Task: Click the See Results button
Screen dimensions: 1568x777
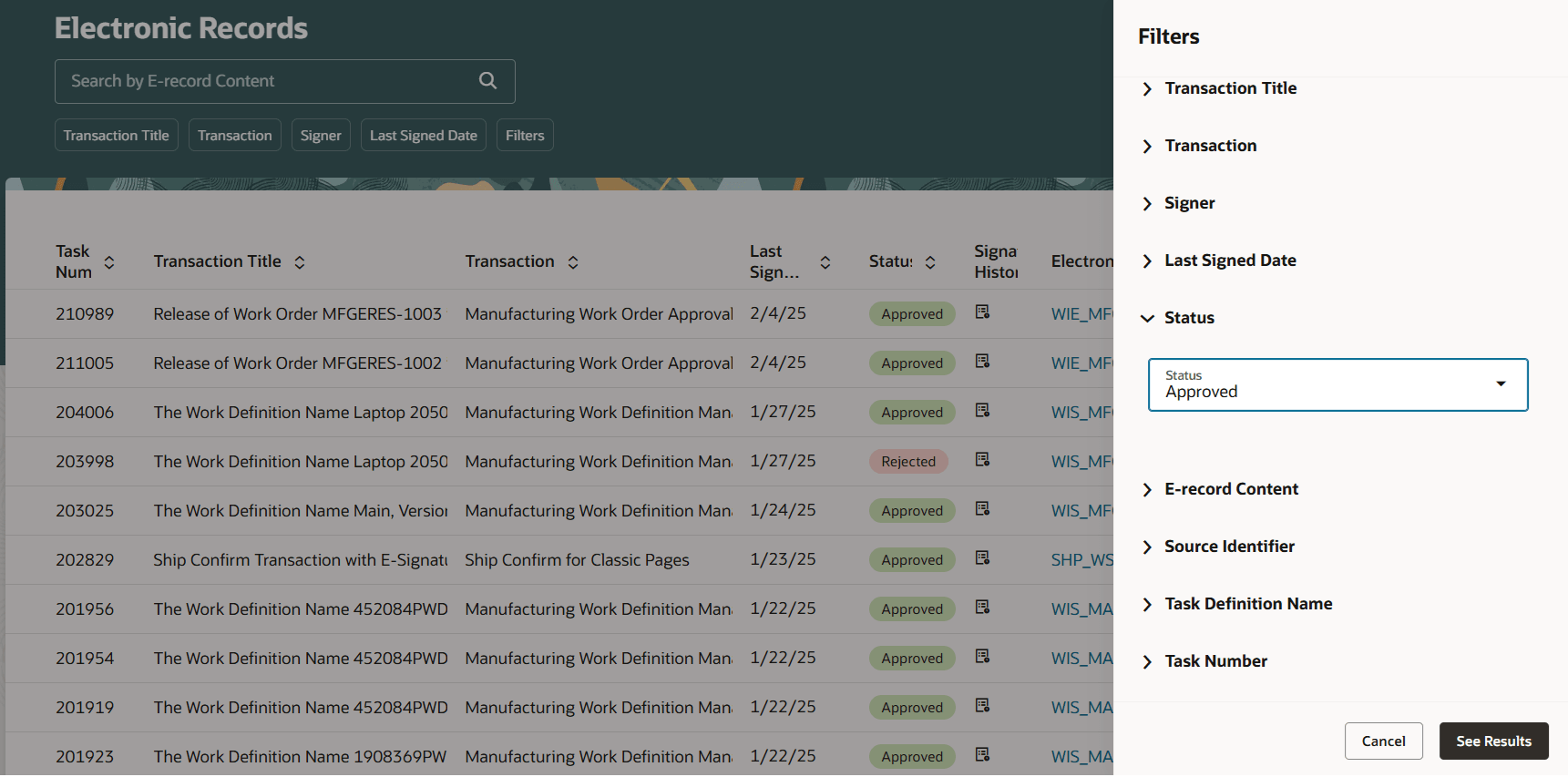Action: click(x=1493, y=741)
